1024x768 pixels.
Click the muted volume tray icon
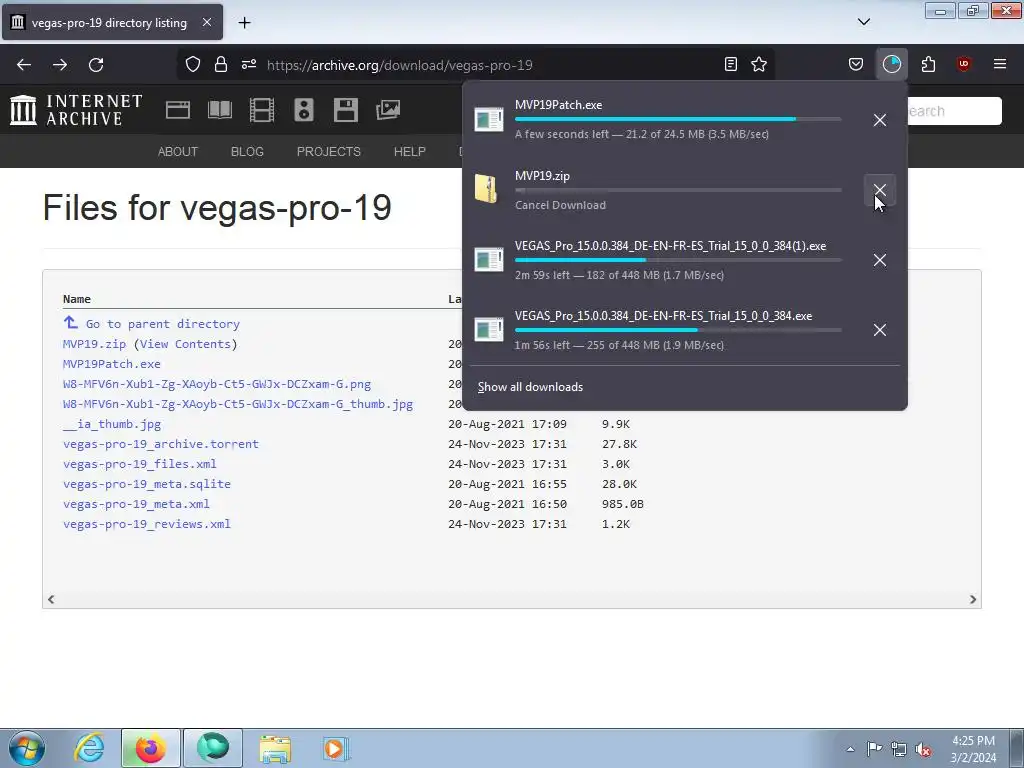click(x=922, y=749)
